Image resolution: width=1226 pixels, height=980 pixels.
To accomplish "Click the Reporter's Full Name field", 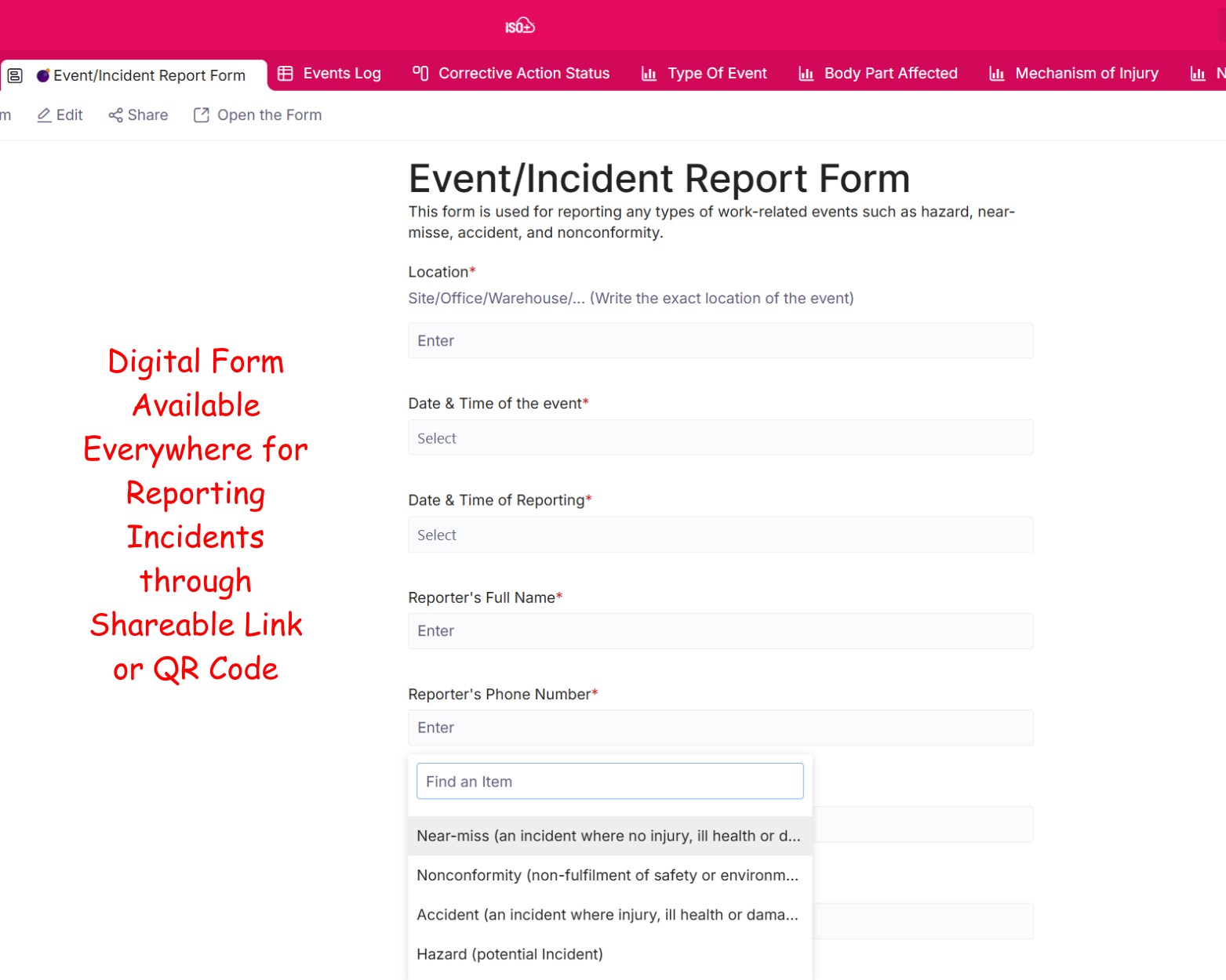I will click(x=720, y=631).
